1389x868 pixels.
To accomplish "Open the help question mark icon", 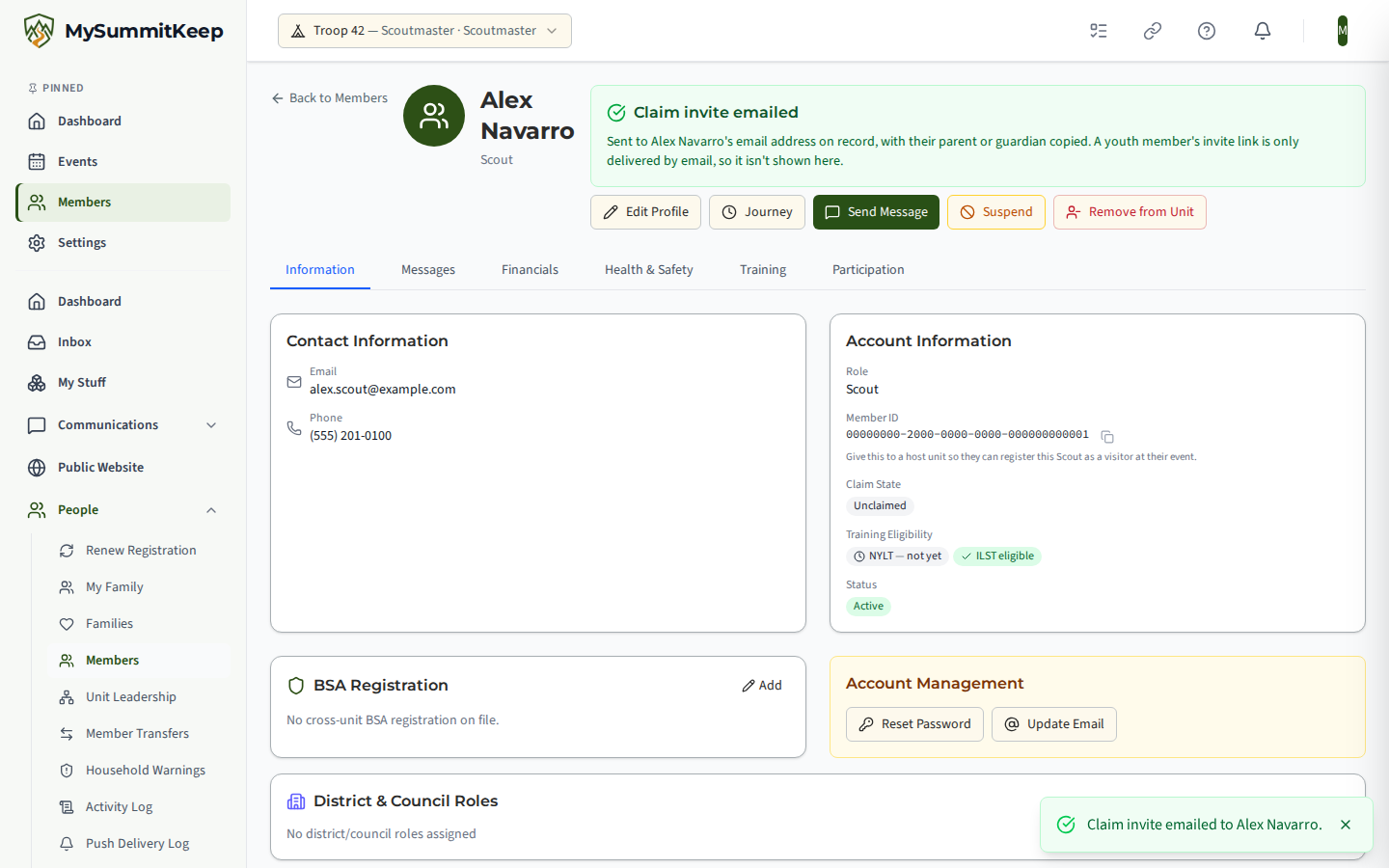I will pyautogui.click(x=1207, y=31).
